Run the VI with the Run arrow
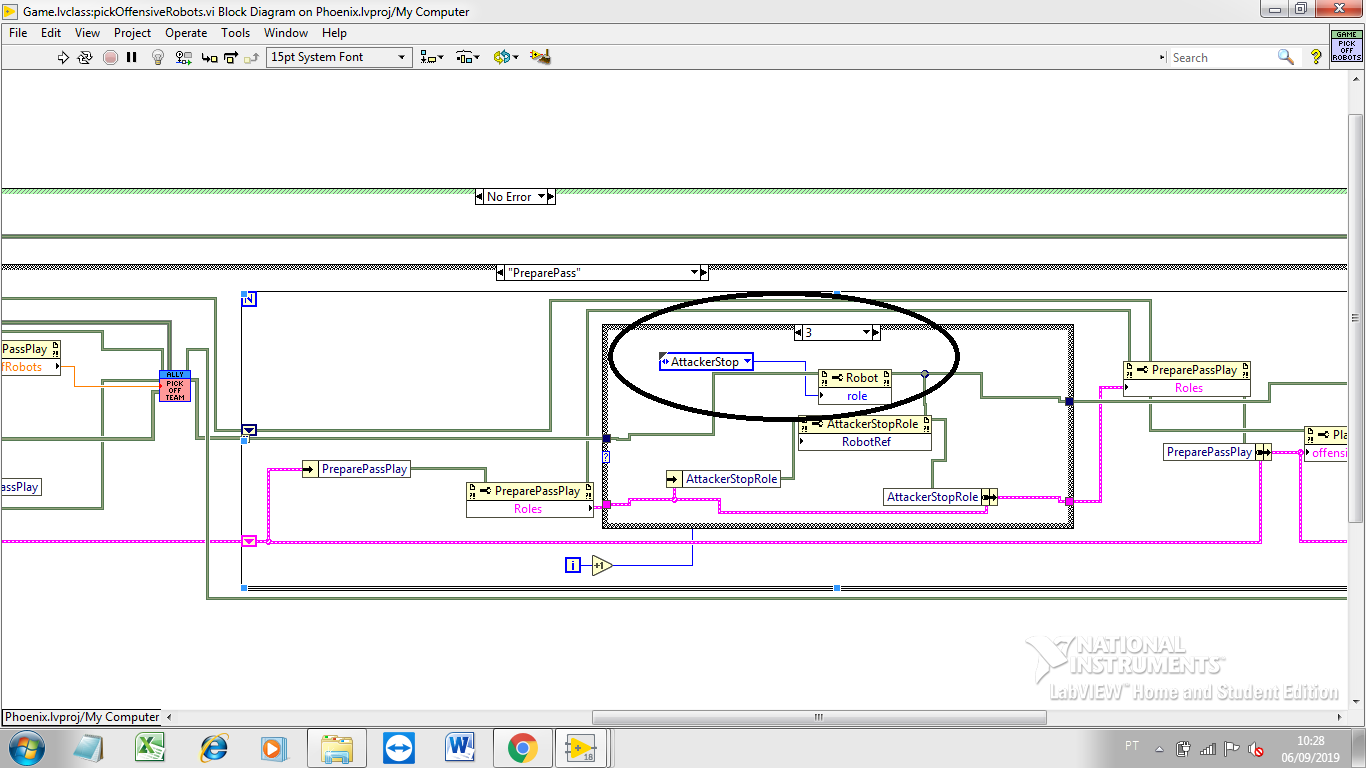 pyautogui.click(x=64, y=57)
